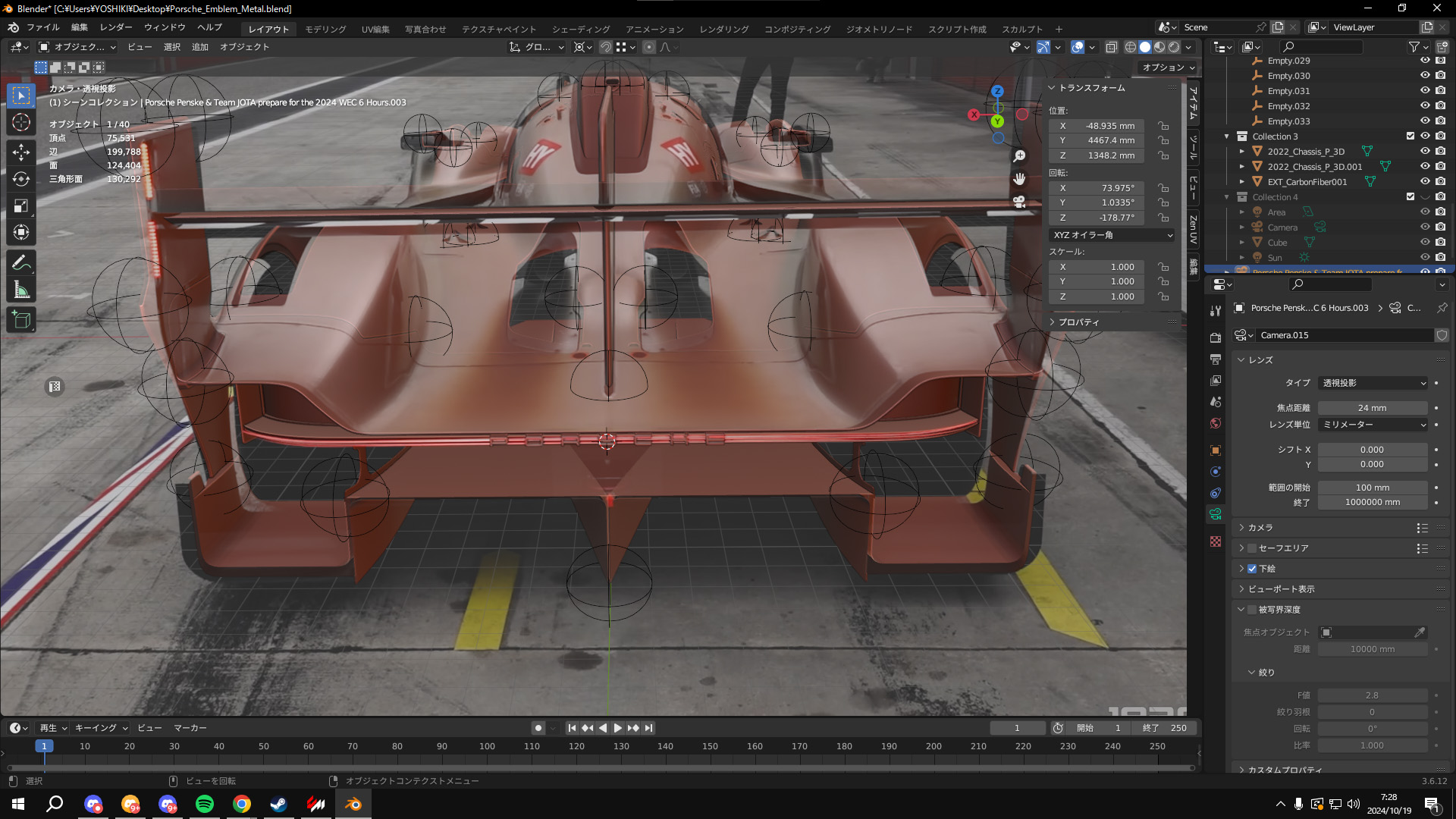Screen dimensions: 1456x819
Task: Toggle Collection 4 exclude checkbox
Action: click(x=1410, y=197)
